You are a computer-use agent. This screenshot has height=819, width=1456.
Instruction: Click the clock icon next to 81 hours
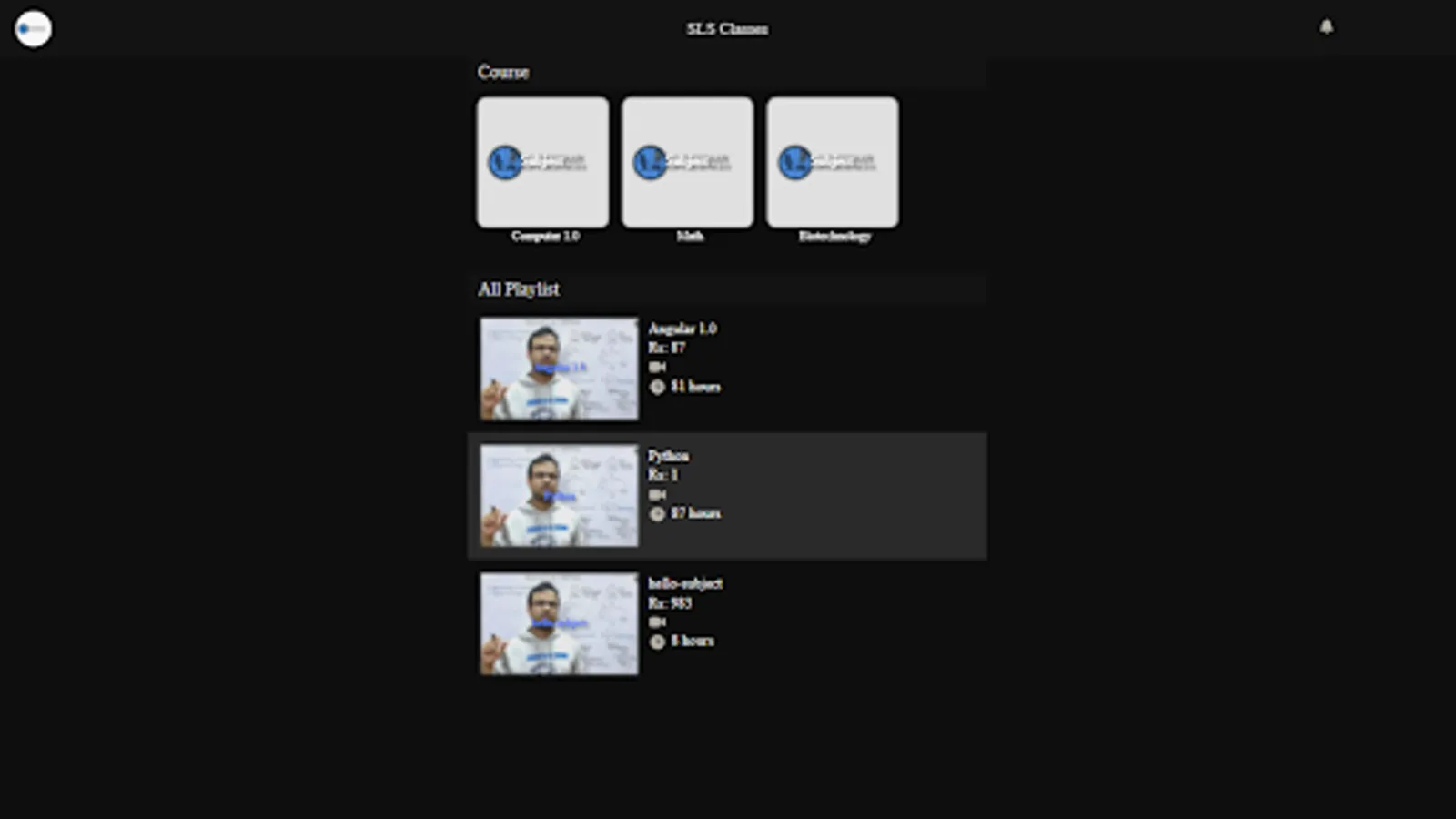pos(656,387)
